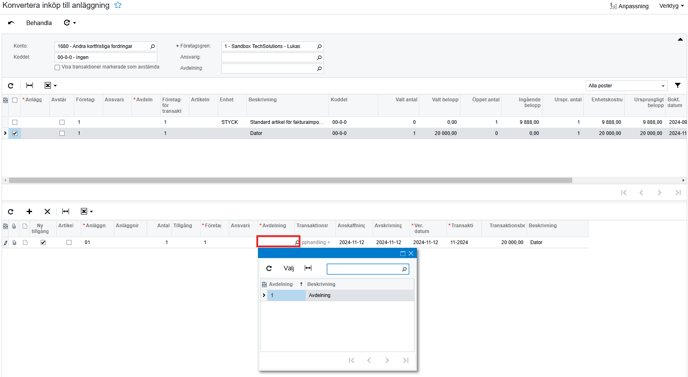Refresh the Avdelning lookup popup
Image resolution: width=688 pixels, height=377 pixels.
269,268
